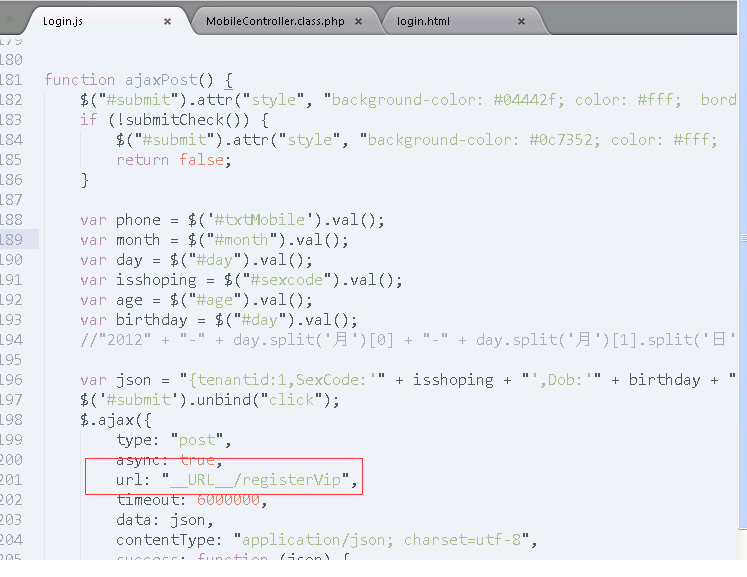
Task: Click the 'return false;' statement
Action: click(173, 160)
